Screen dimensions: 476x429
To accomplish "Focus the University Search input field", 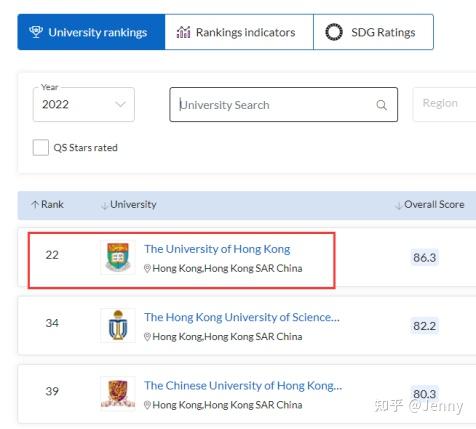I will [283, 105].
